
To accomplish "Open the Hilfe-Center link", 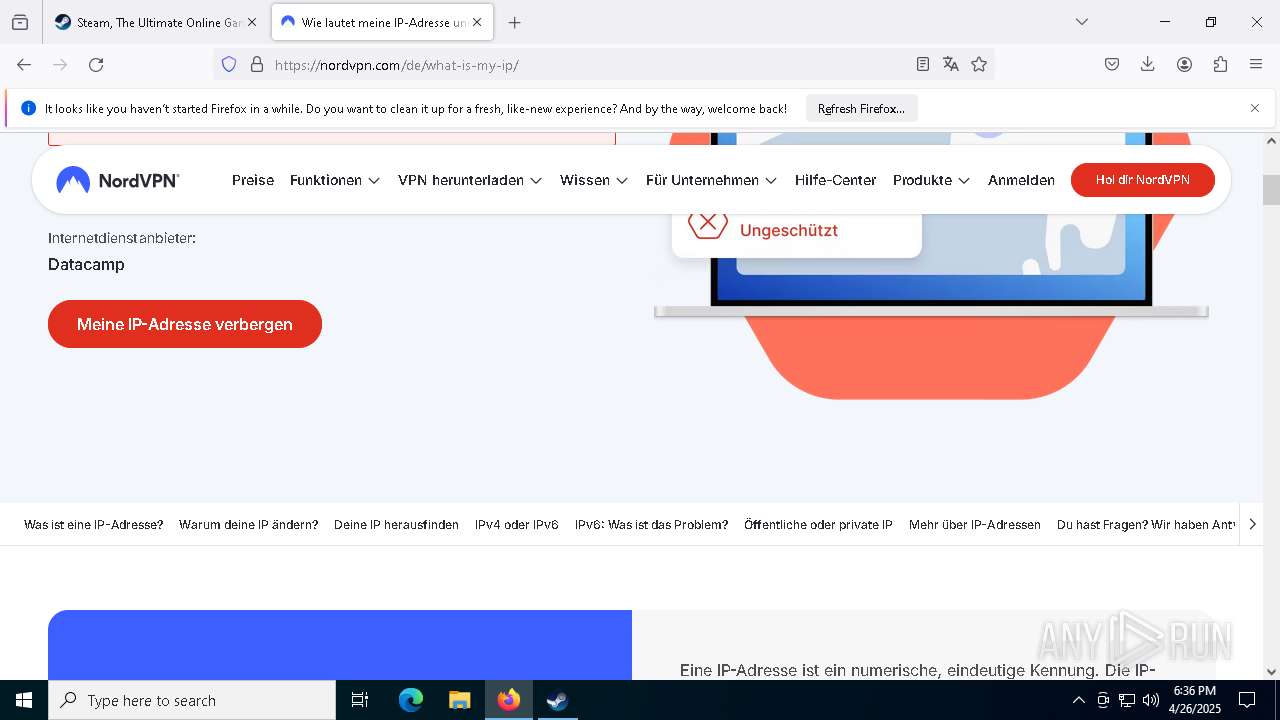I will pos(835,180).
